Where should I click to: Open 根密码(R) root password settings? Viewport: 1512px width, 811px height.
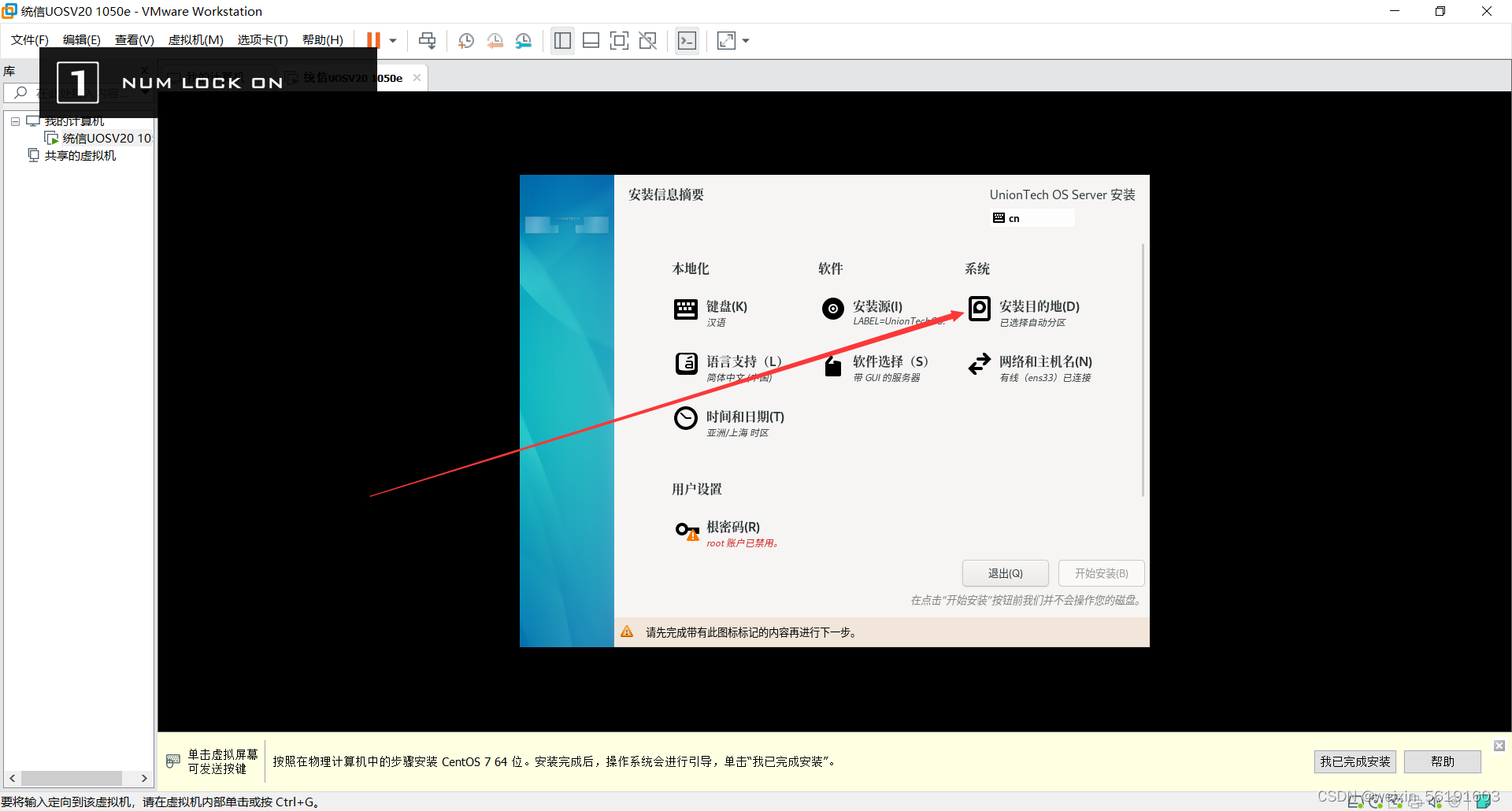coord(726,532)
